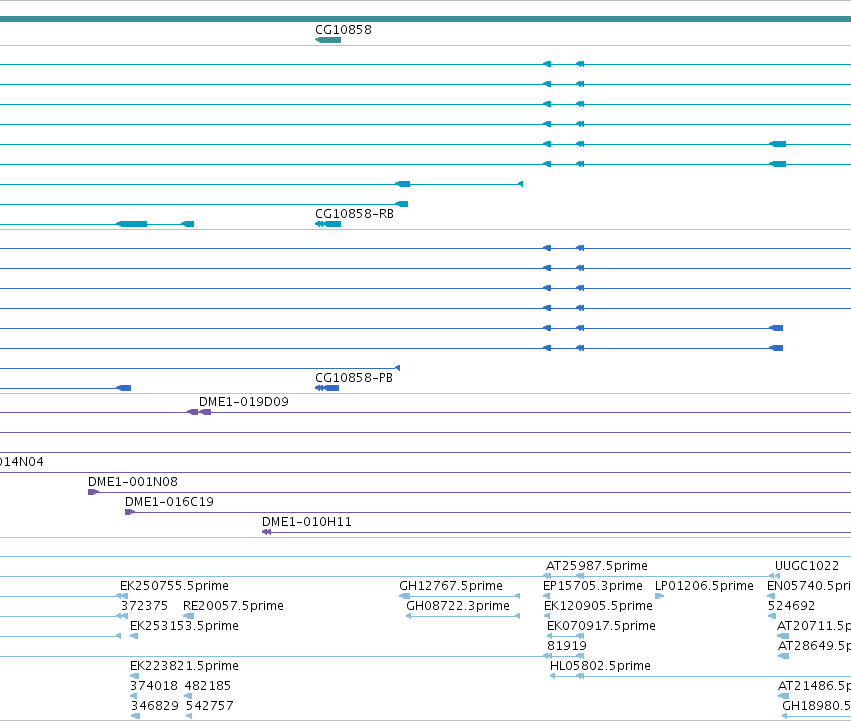851x721 pixels.
Task: Click the EK223821.5prime label
Action: click(x=185, y=666)
